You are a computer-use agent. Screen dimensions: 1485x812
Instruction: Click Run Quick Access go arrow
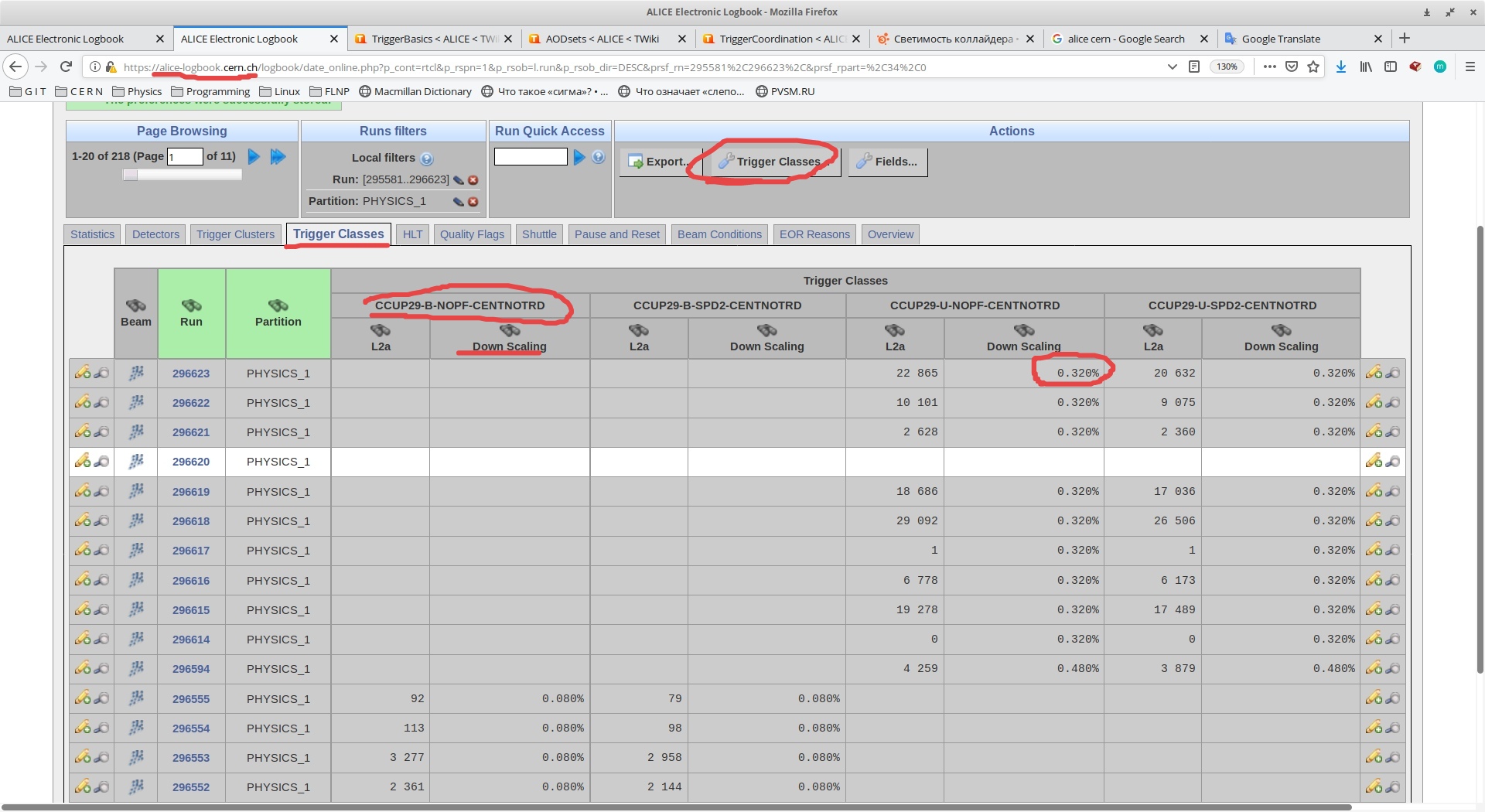click(x=579, y=157)
